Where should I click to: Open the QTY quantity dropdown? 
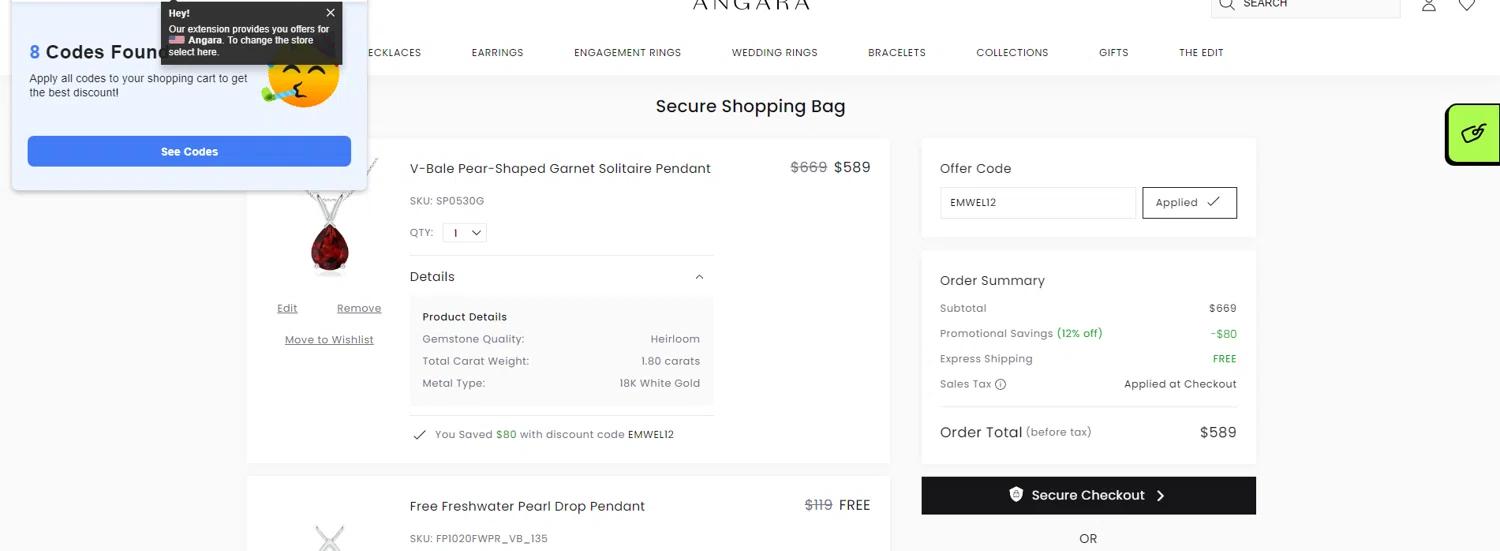(464, 233)
